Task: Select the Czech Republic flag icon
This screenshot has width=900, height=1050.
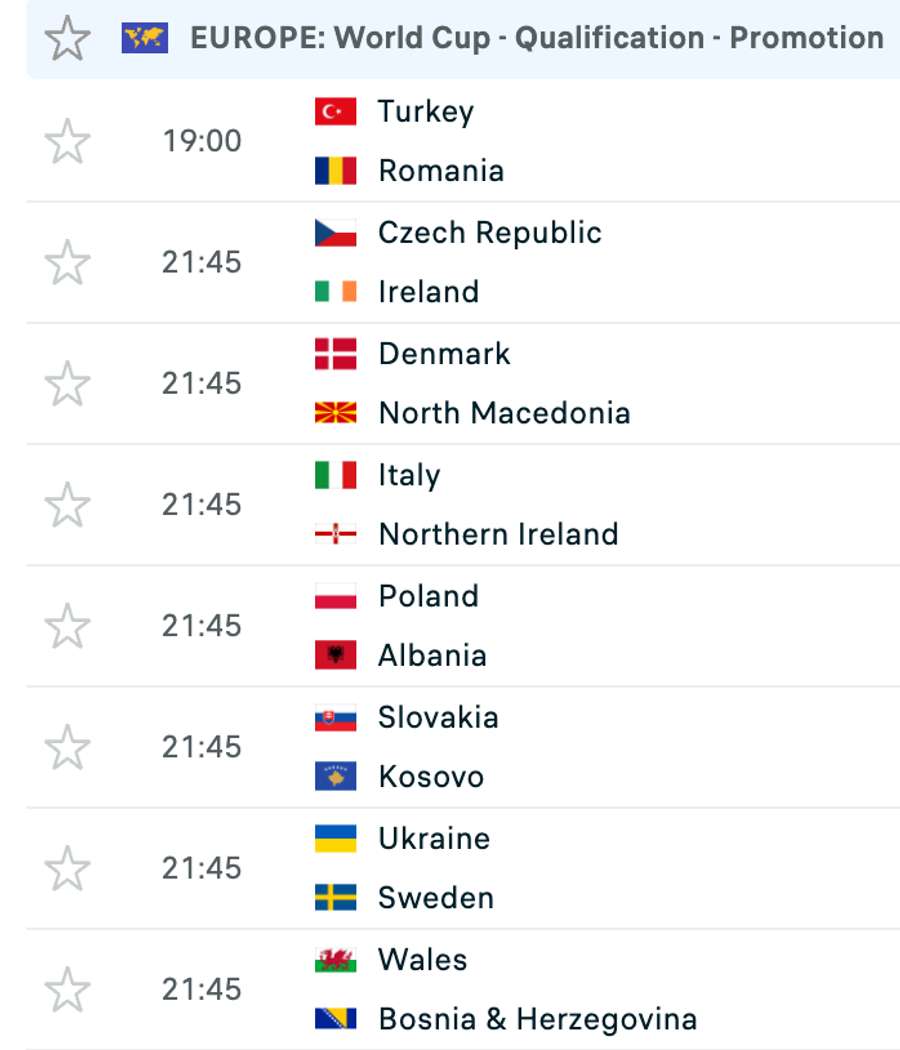Action: pyautogui.click(x=334, y=231)
